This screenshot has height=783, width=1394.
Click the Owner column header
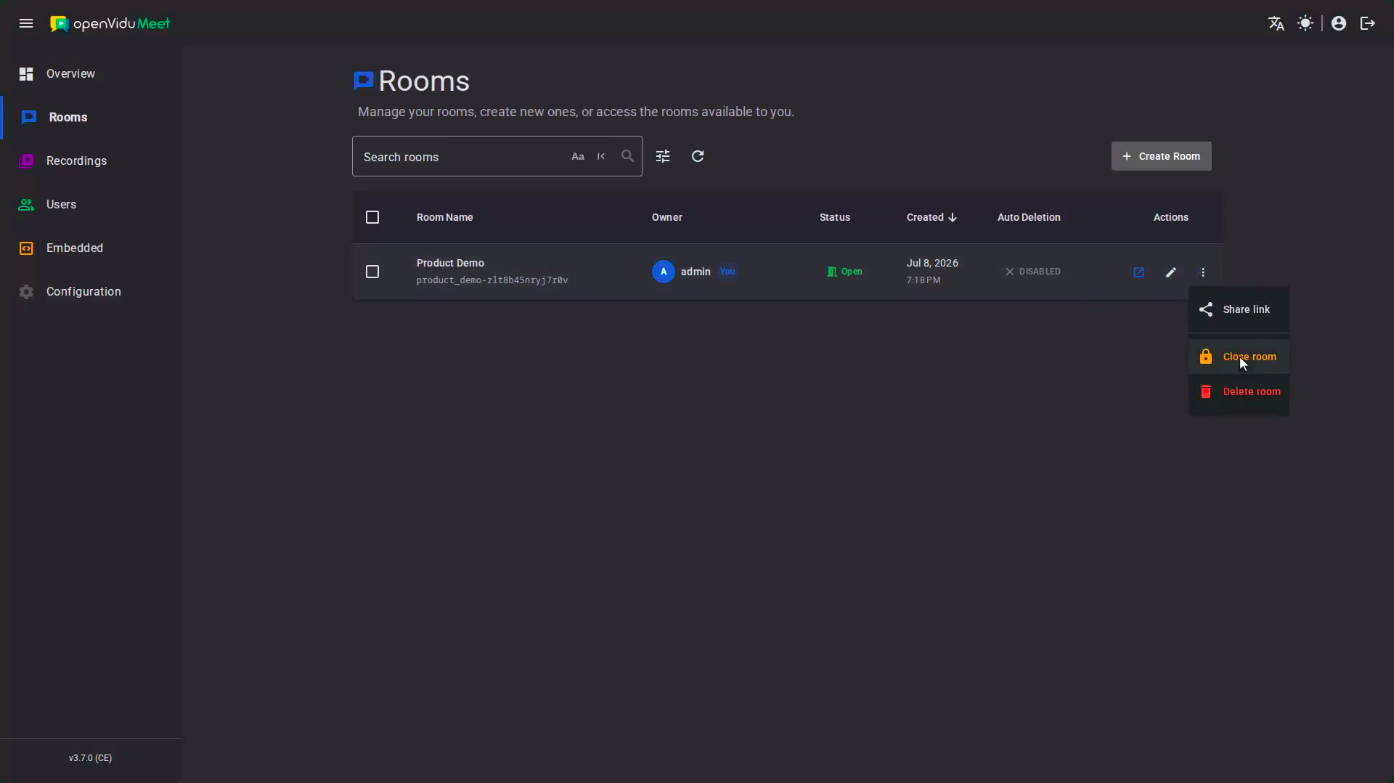pyautogui.click(x=667, y=217)
